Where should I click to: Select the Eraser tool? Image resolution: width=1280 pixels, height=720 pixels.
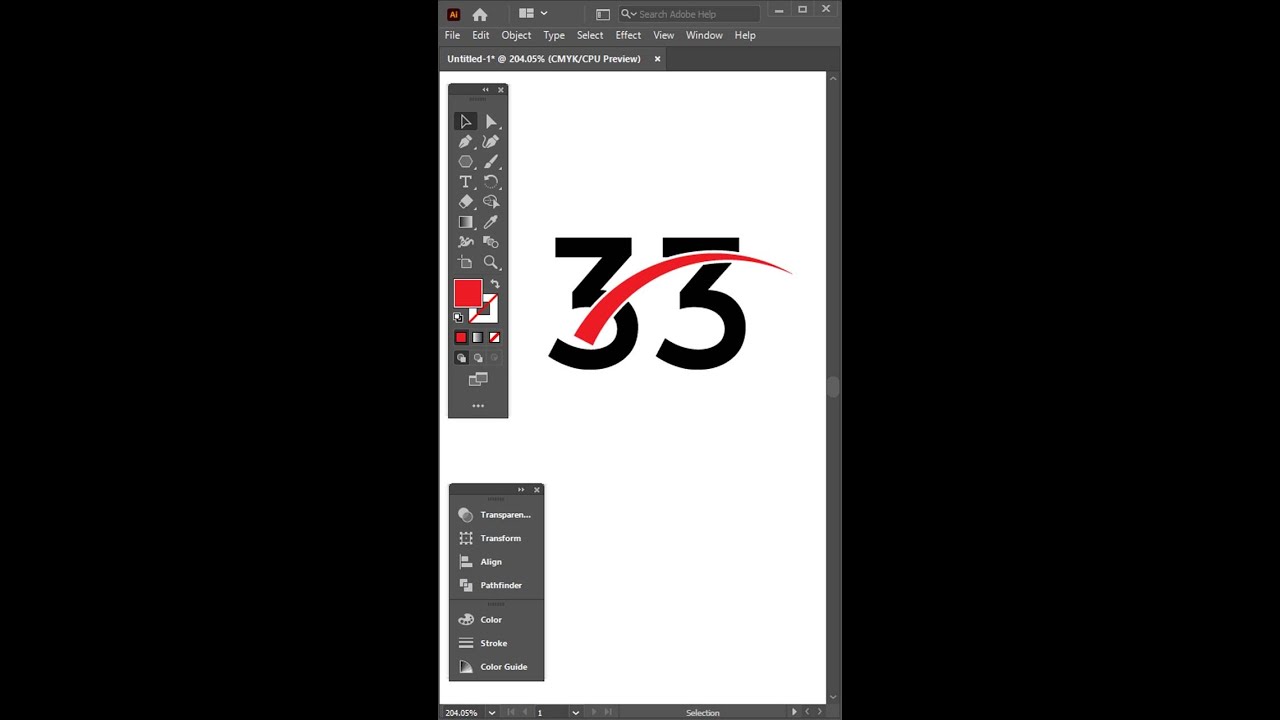pyautogui.click(x=466, y=201)
